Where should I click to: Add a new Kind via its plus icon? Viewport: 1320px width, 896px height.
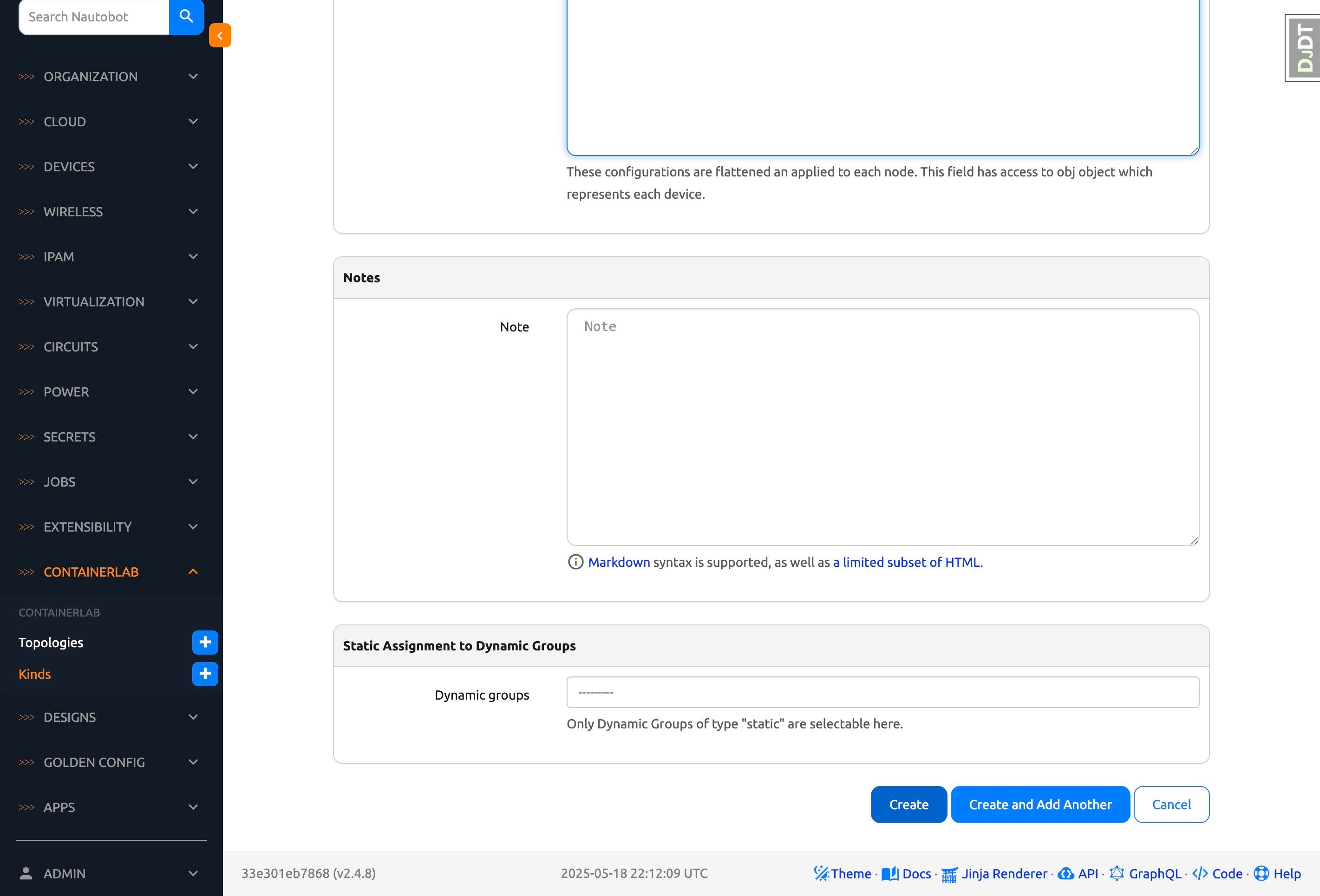click(205, 674)
